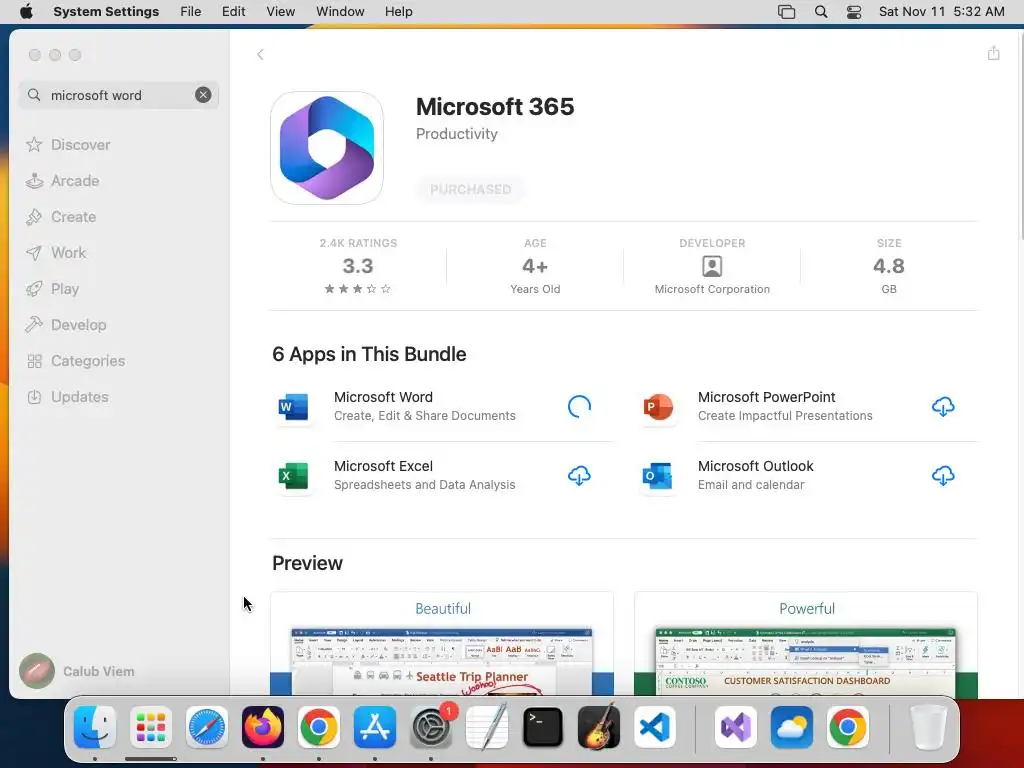Open the Play section in sidebar
The width and height of the screenshot is (1024, 768).
(52, 288)
